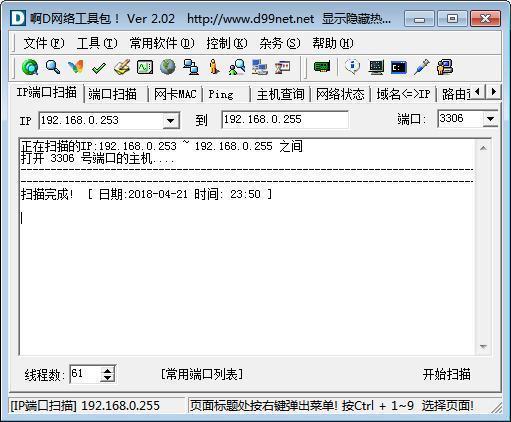Click status bar text [IP端口扫描] 192.168.0.255

(85, 406)
